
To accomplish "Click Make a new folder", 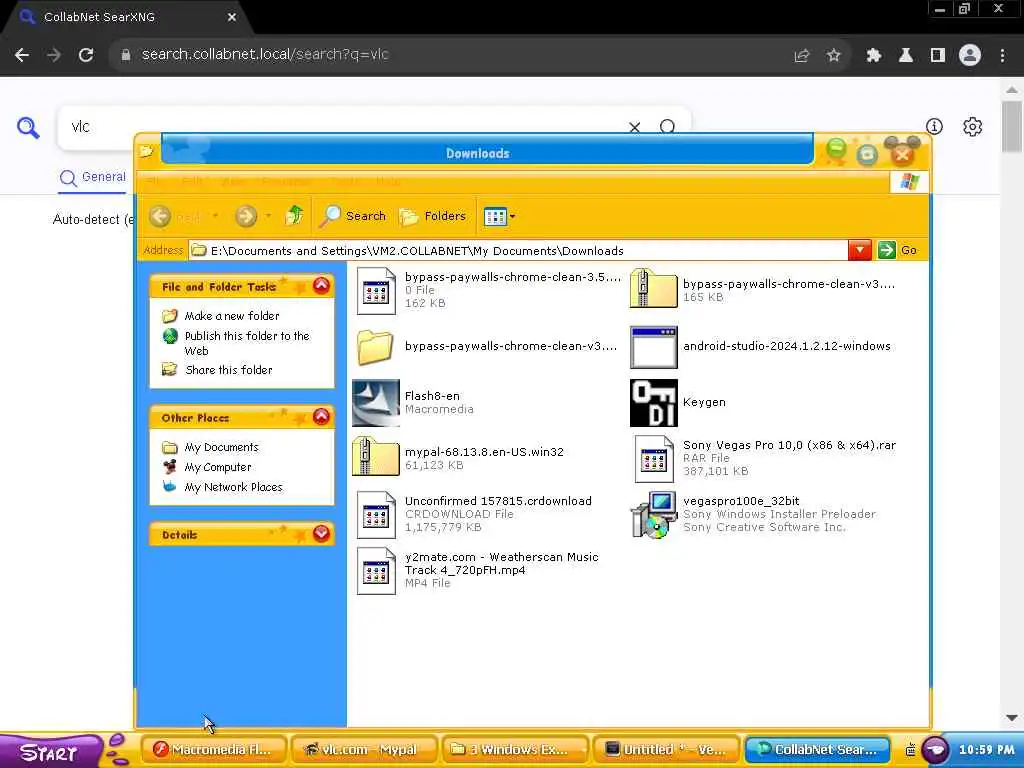I will pyautogui.click(x=232, y=316).
